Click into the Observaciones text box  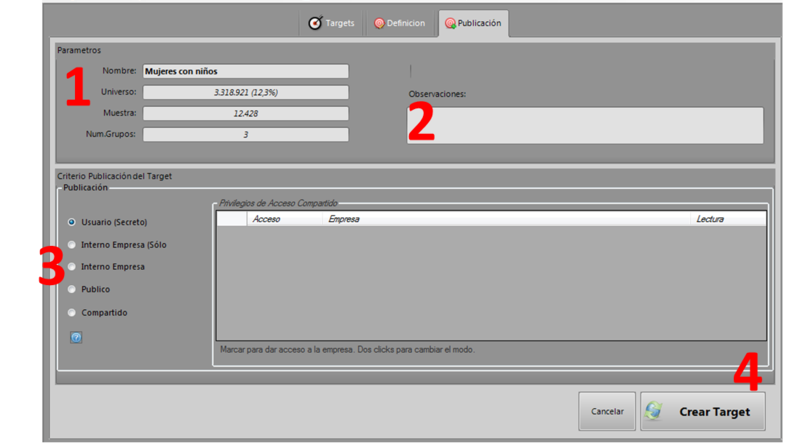(x=585, y=125)
